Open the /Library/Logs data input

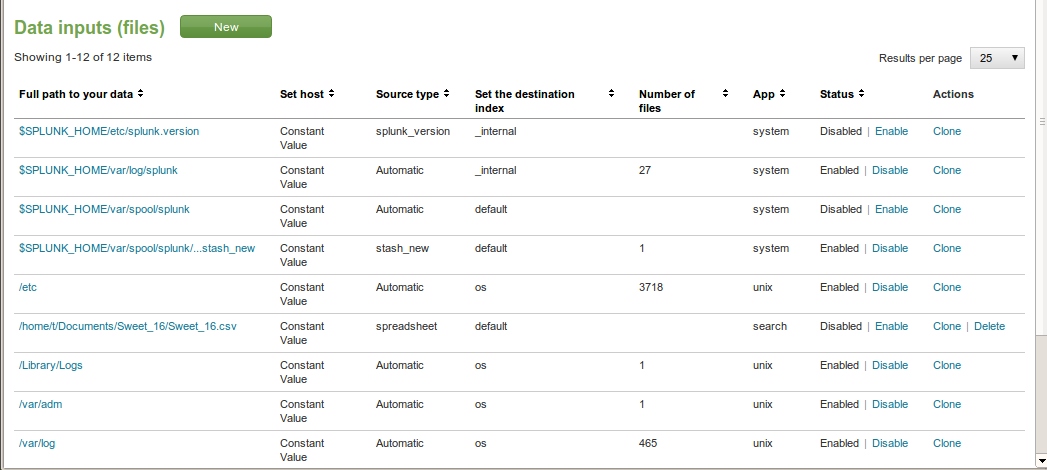point(51,365)
